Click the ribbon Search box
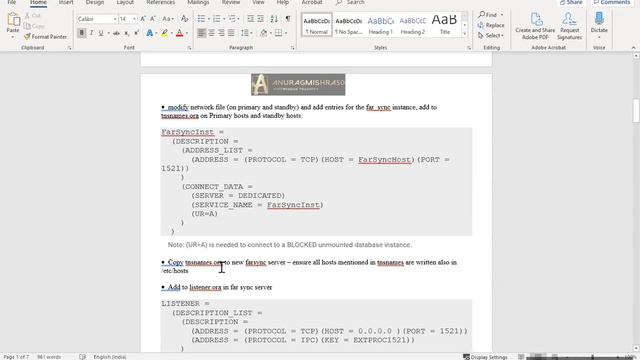The width and height of the screenshot is (640, 360). pos(351,2)
